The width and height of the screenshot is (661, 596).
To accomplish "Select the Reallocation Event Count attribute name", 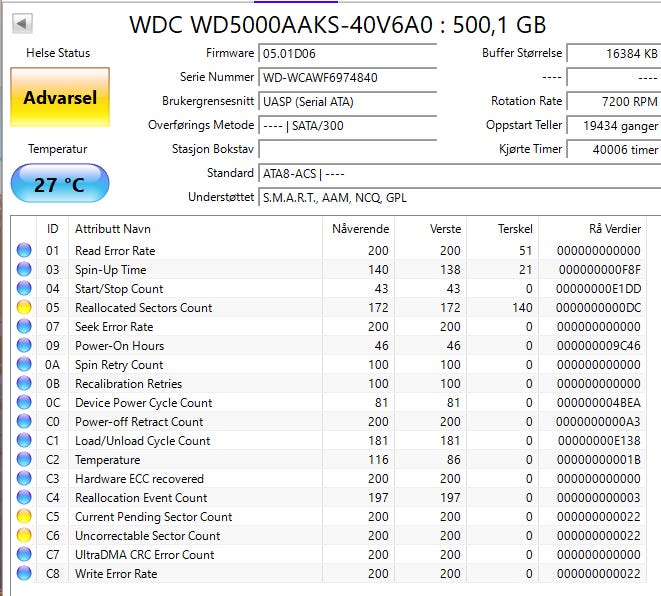I will [x=141, y=498].
